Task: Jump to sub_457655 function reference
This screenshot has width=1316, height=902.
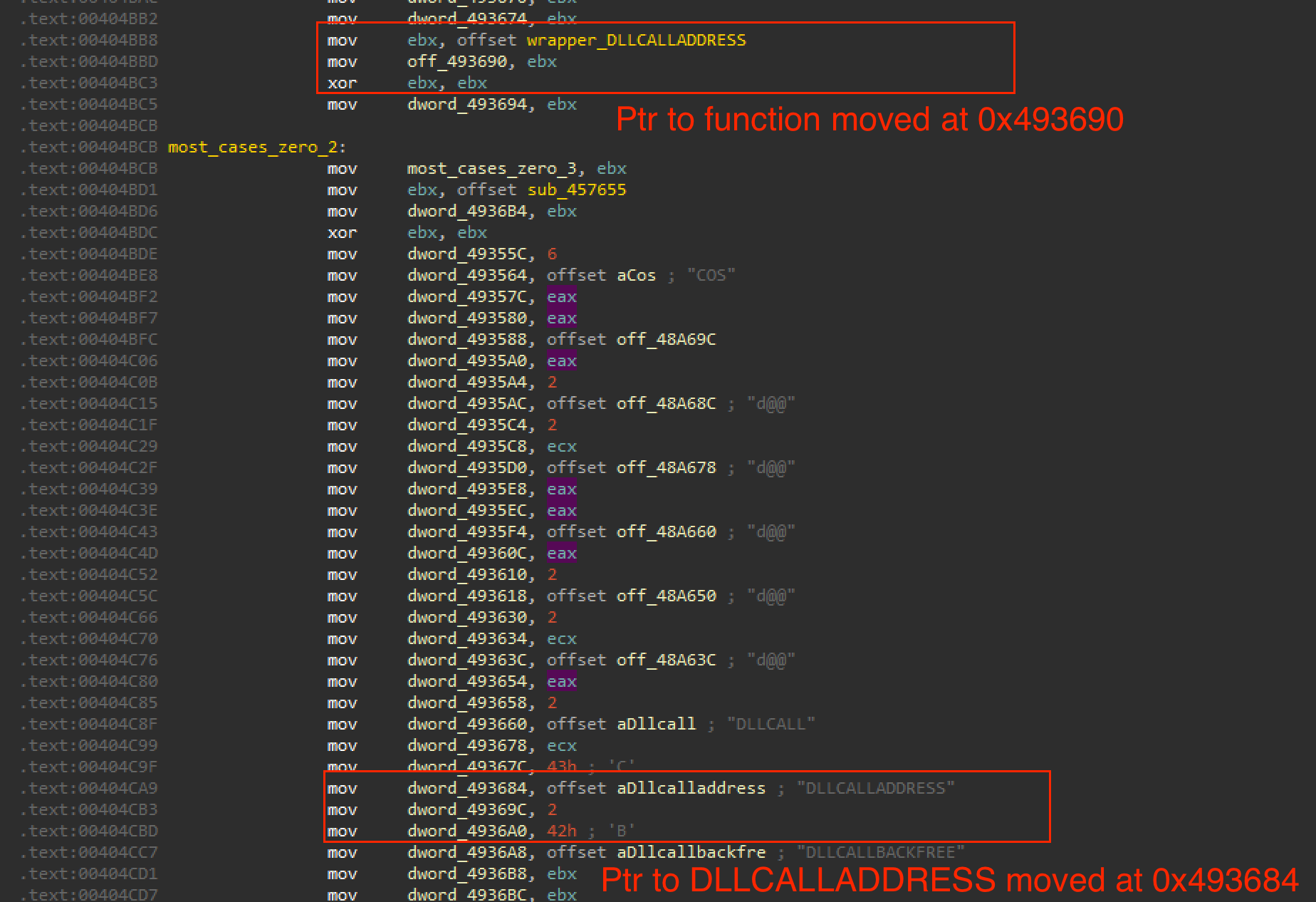Action: (576, 190)
